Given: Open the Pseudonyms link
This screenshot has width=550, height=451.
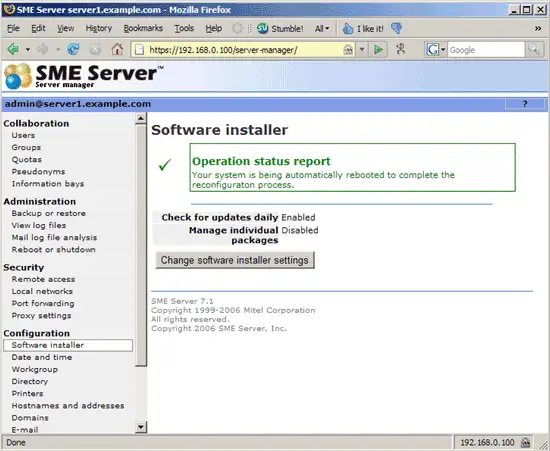Looking at the screenshot, I should [38, 171].
